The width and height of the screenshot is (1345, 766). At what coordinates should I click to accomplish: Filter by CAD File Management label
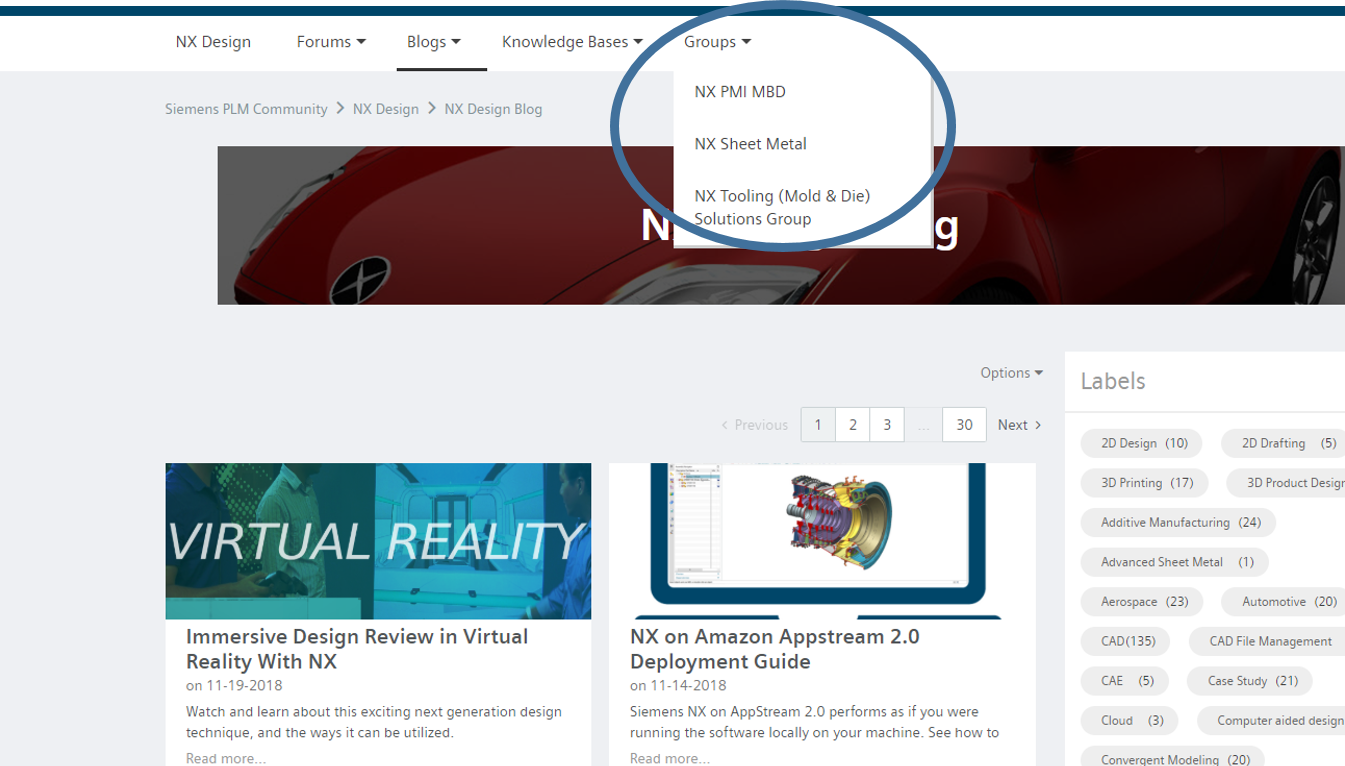[1268, 641]
